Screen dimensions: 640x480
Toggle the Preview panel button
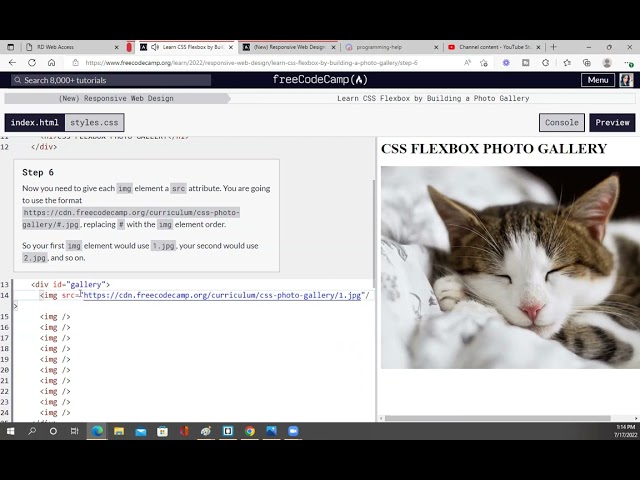[612, 122]
